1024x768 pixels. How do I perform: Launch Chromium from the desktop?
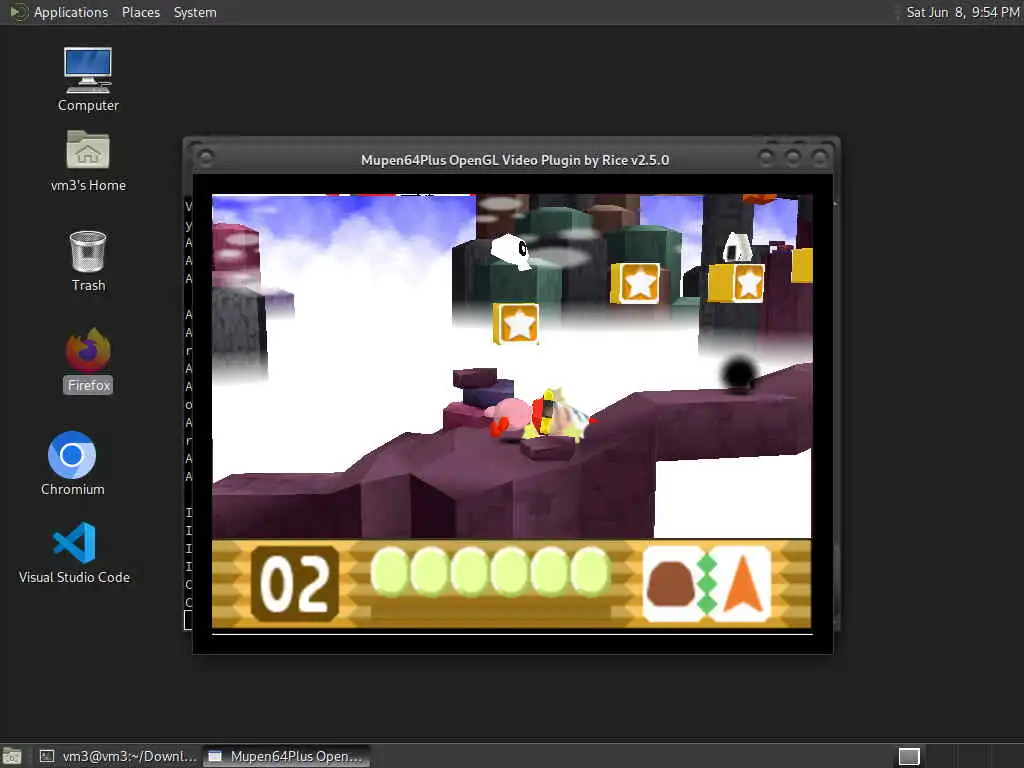[72, 464]
